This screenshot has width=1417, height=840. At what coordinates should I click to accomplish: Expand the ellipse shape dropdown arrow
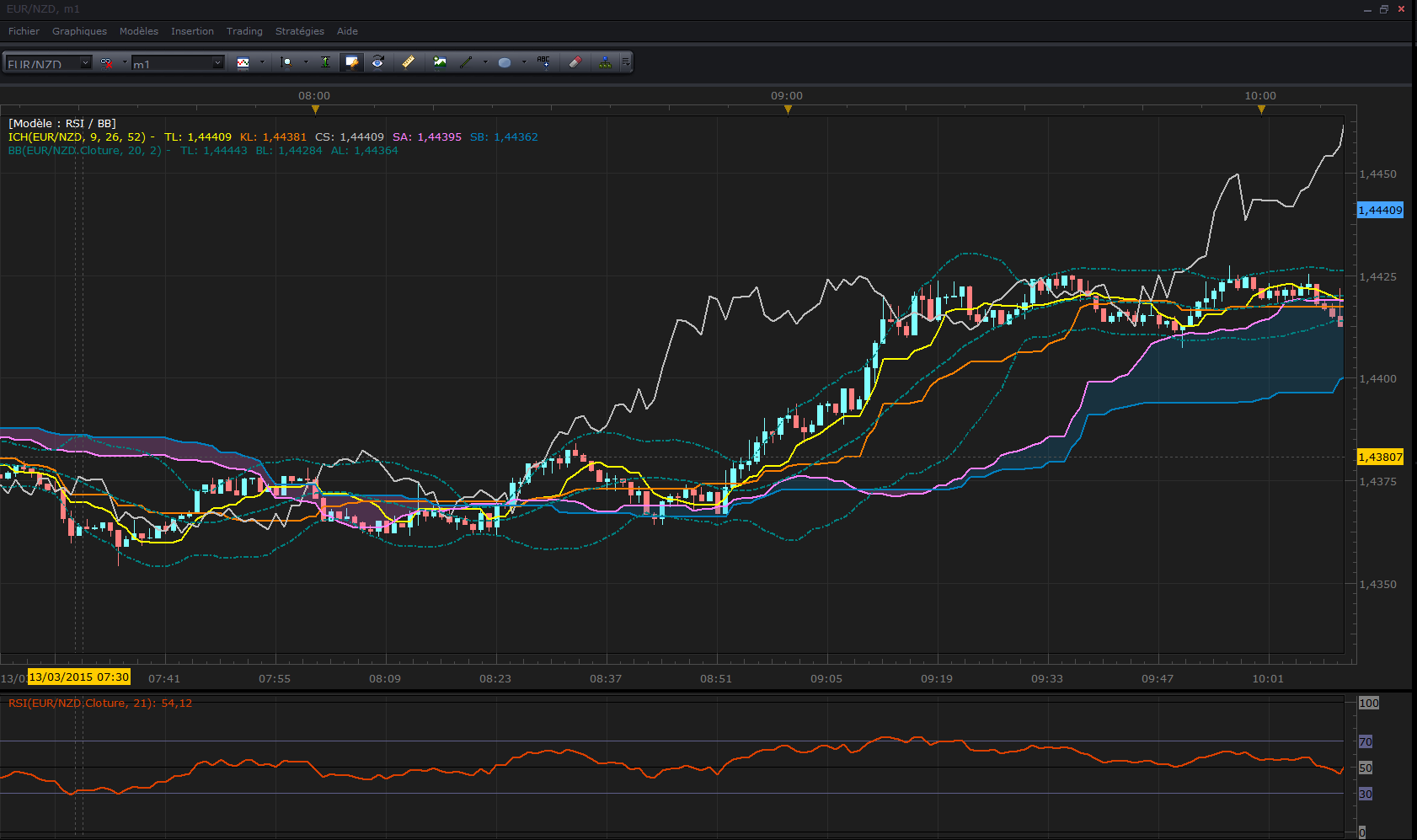pos(524,62)
